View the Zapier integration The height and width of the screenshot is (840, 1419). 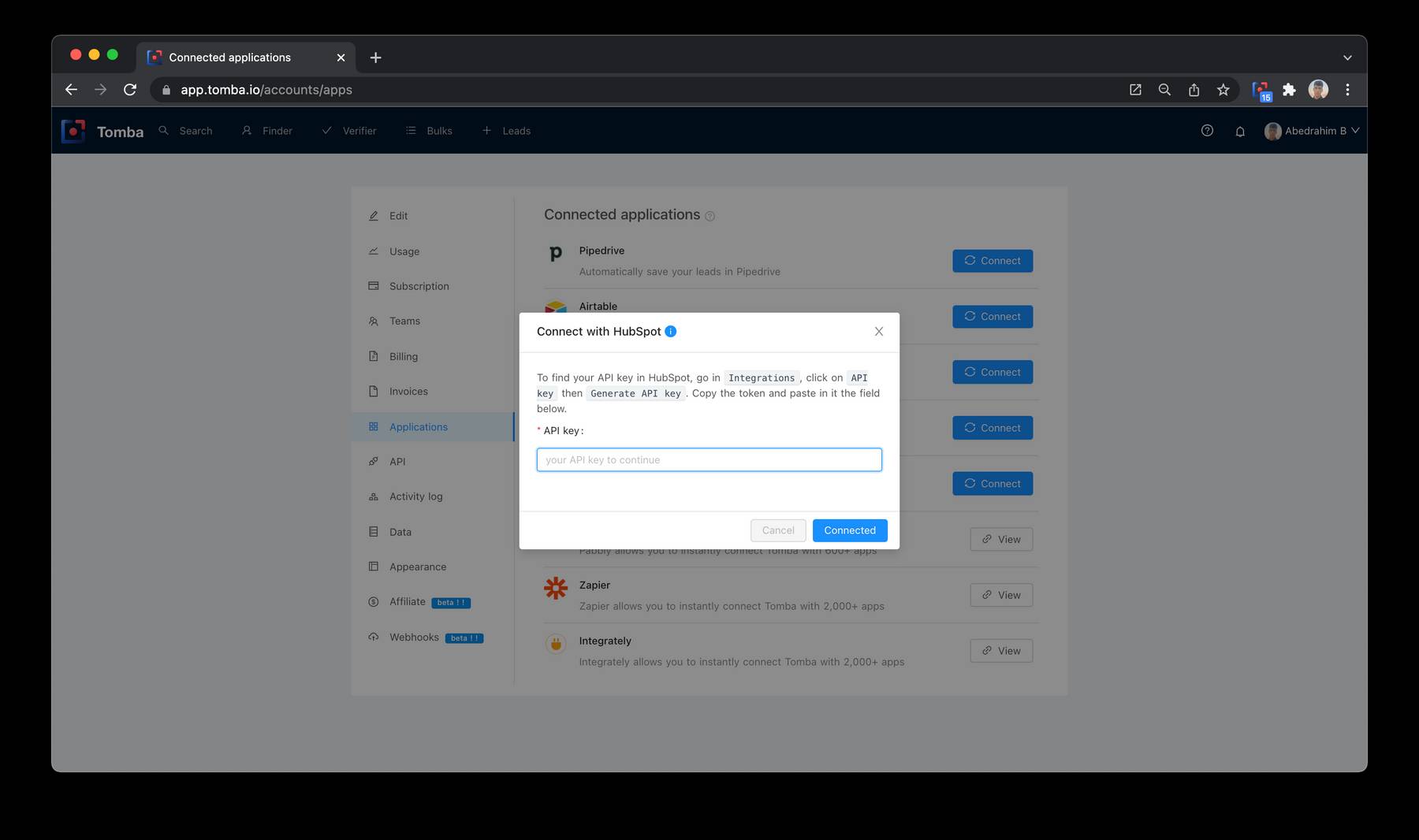1001,595
